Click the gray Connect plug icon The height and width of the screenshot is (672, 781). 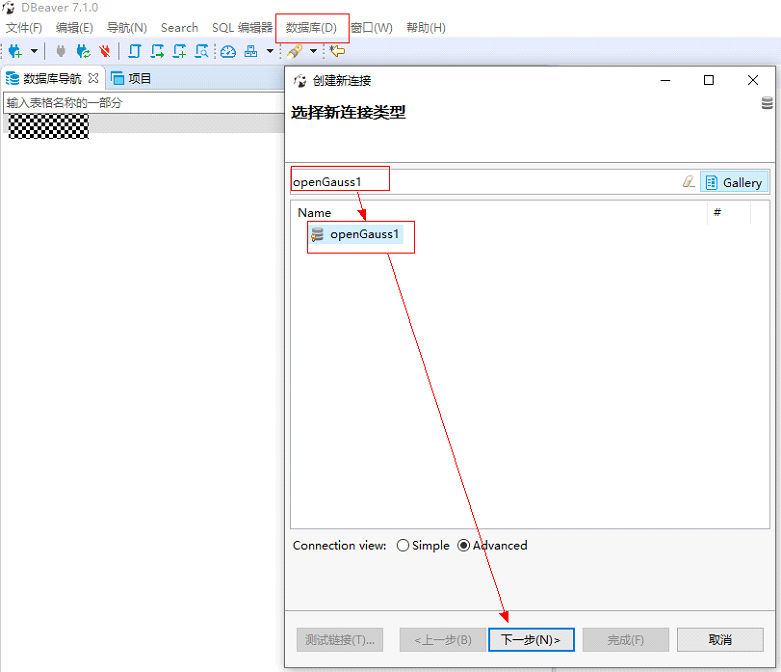click(x=61, y=51)
